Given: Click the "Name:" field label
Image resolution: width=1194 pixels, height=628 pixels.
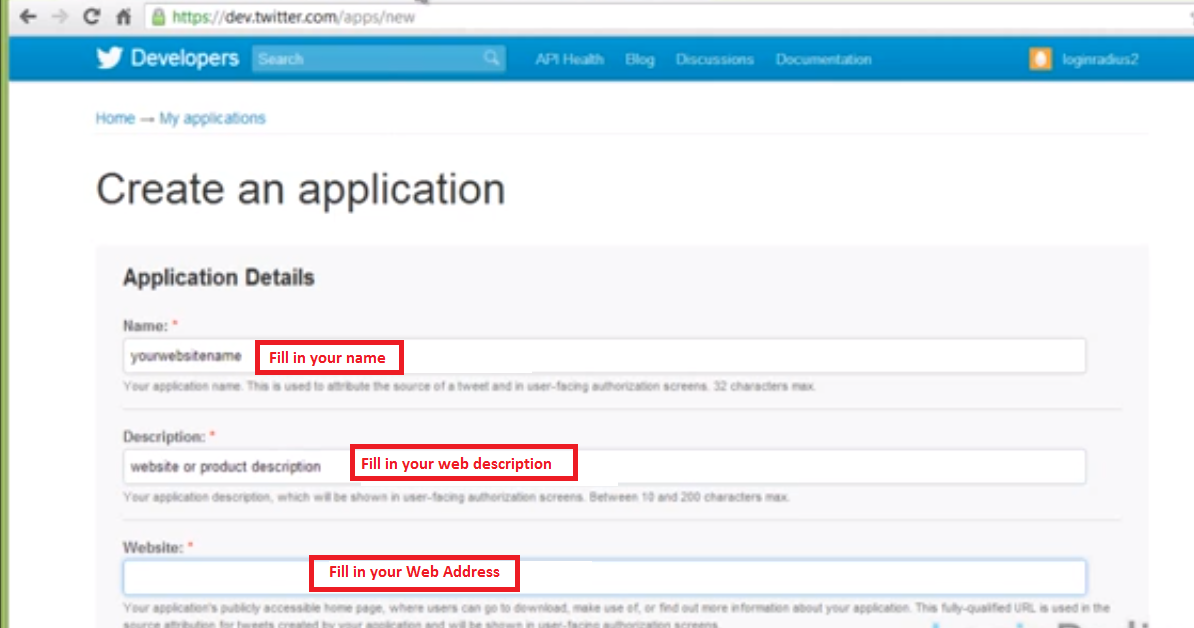Looking at the screenshot, I should pyautogui.click(x=145, y=326).
